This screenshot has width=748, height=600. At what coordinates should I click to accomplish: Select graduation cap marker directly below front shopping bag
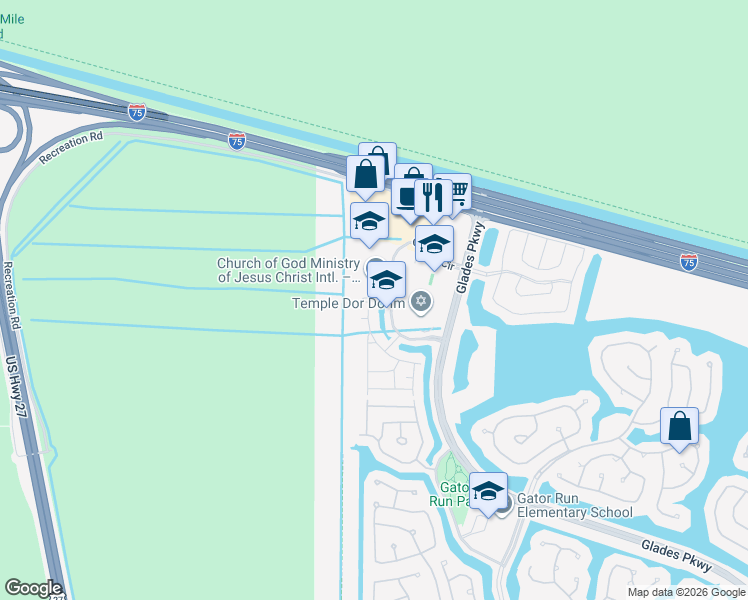tap(369, 223)
